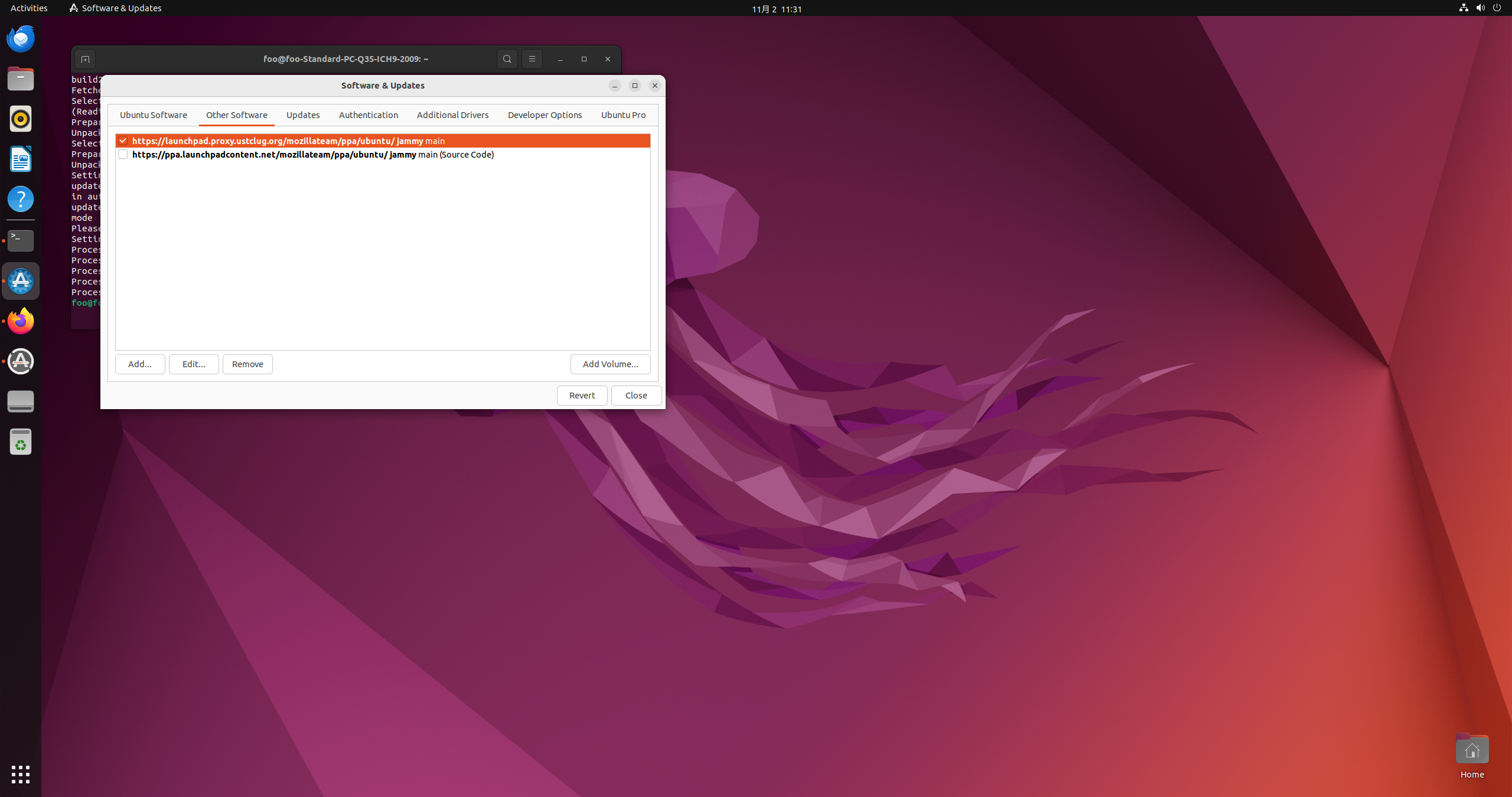
Task: Open Show Applications grid
Action: (21, 774)
